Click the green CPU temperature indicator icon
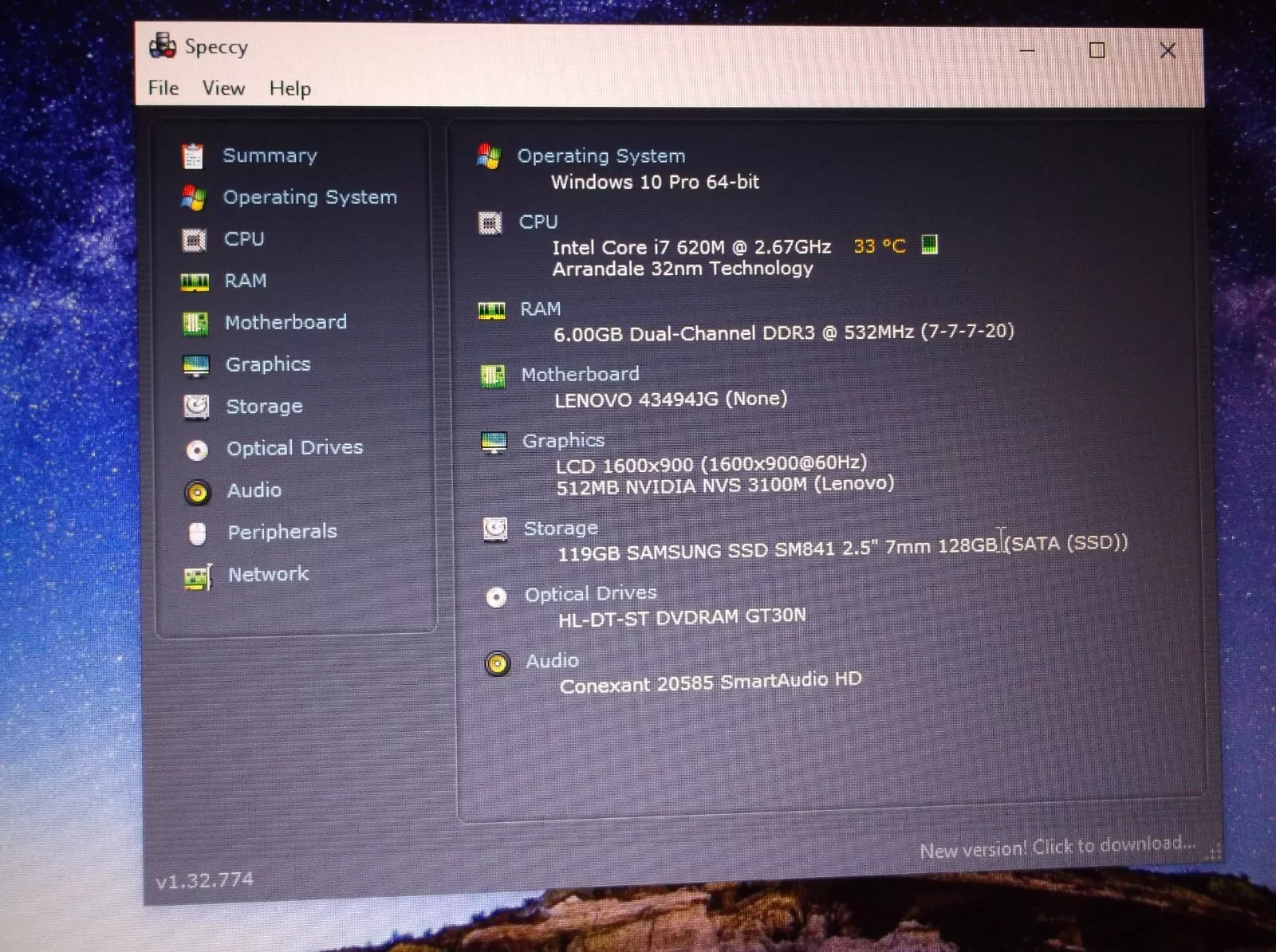This screenshot has width=1276, height=952. coord(929,244)
